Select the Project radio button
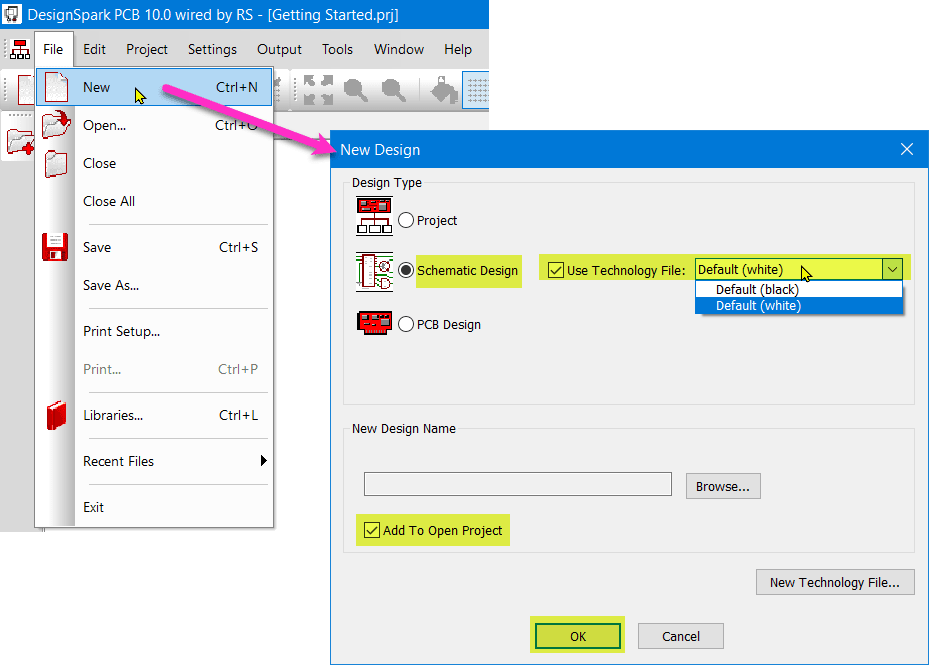929x665 pixels. [406, 220]
